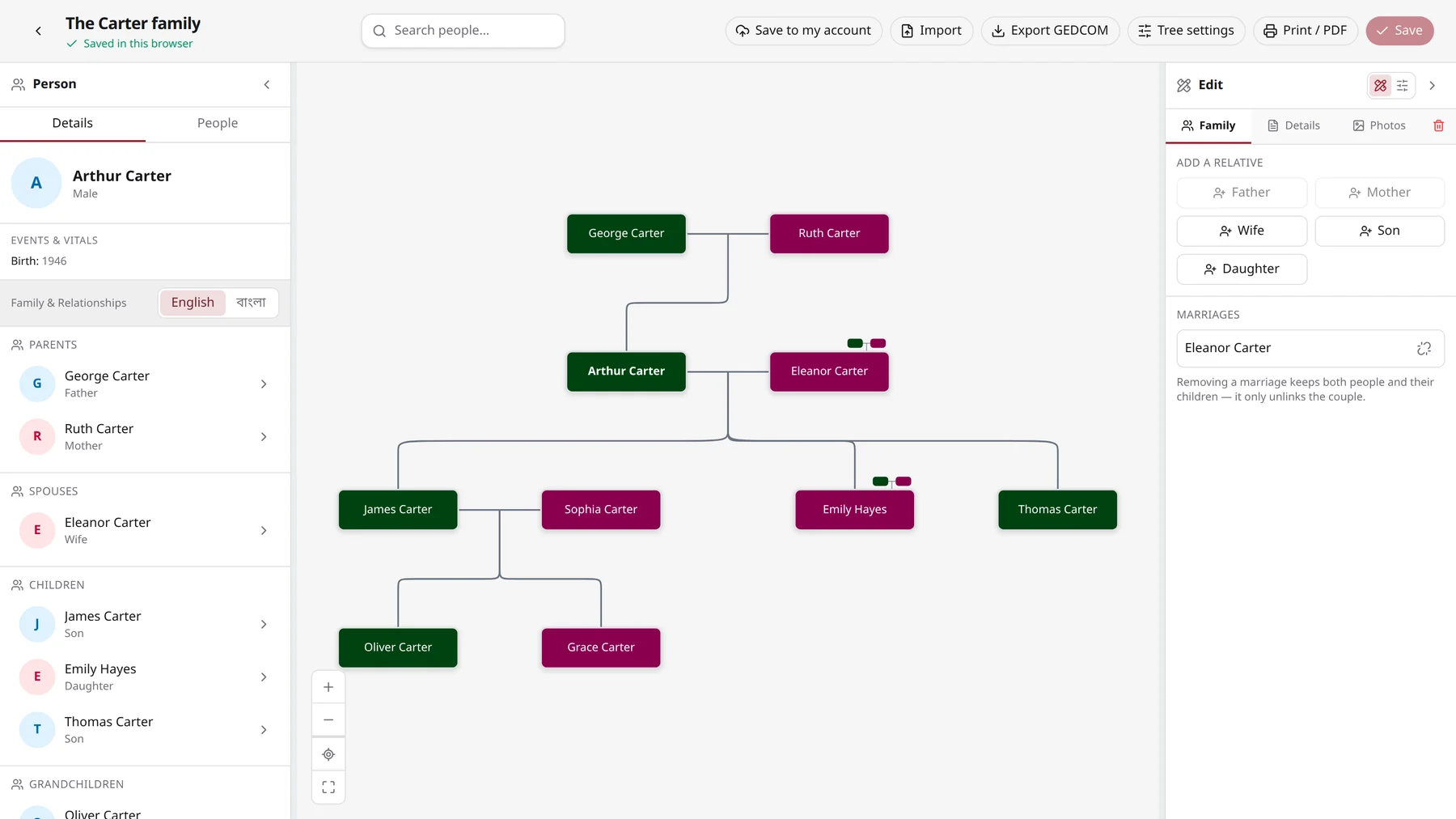Go back using the top-left arrow

(x=38, y=31)
